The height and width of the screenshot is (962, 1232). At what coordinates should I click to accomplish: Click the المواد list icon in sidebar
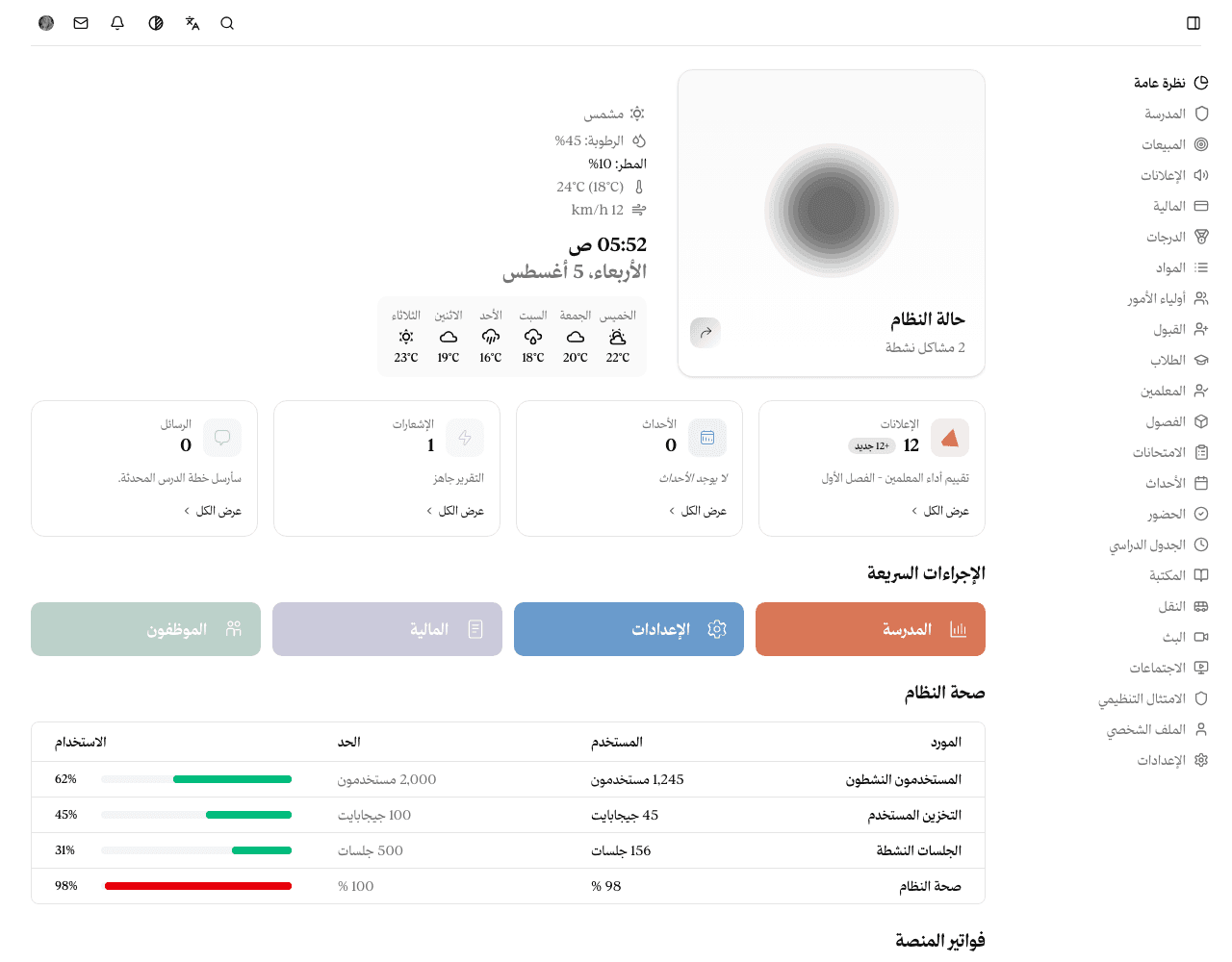tap(1201, 267)
